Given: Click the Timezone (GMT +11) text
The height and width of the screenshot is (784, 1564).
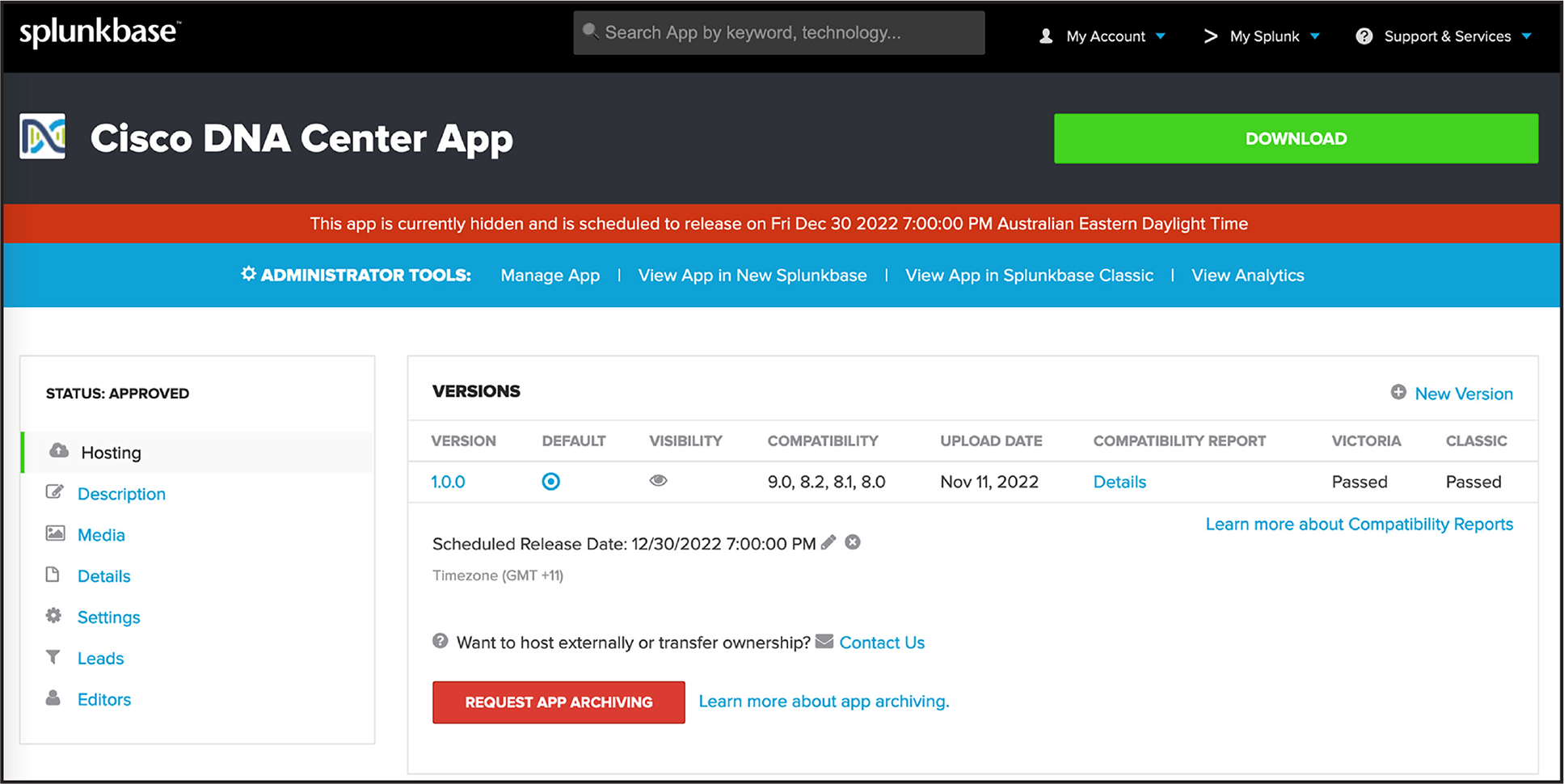Looking at the screenshot, I should tap(498, 575).
